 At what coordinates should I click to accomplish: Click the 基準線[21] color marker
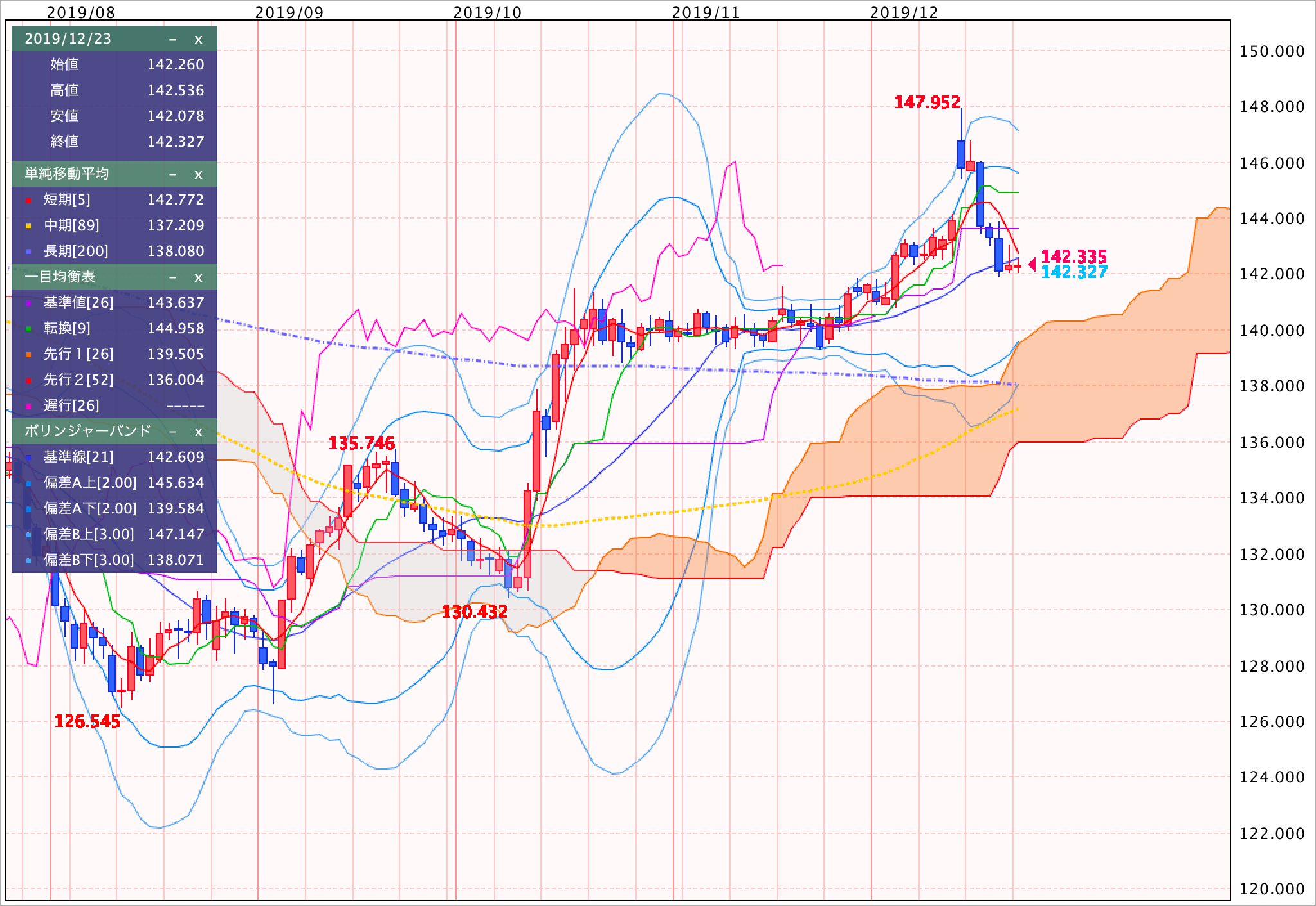28,458
